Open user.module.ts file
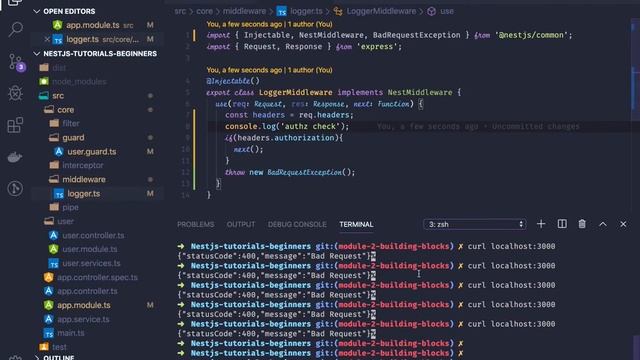This screenshot has width=640, height=360. 90,249
